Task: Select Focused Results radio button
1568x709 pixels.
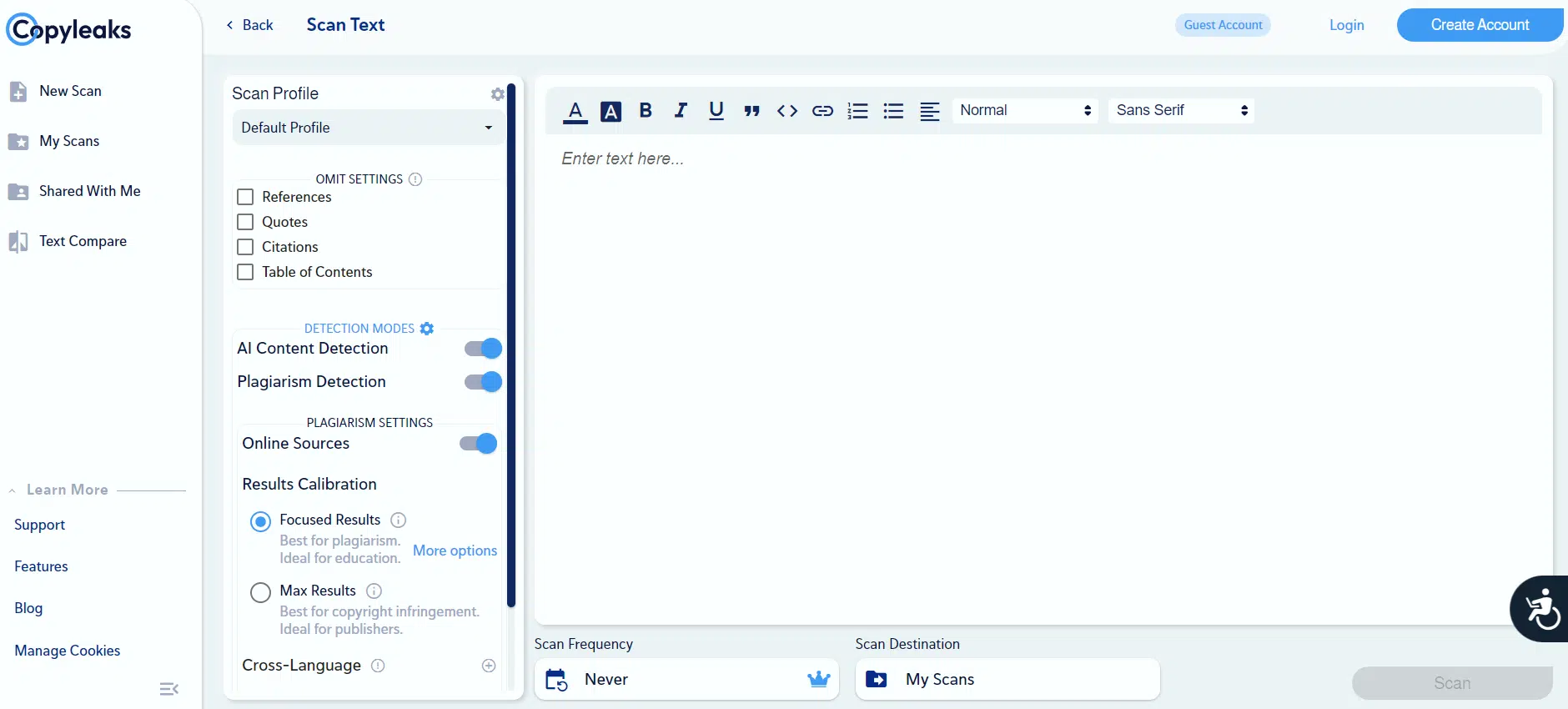Action: [x=261, y=522]
